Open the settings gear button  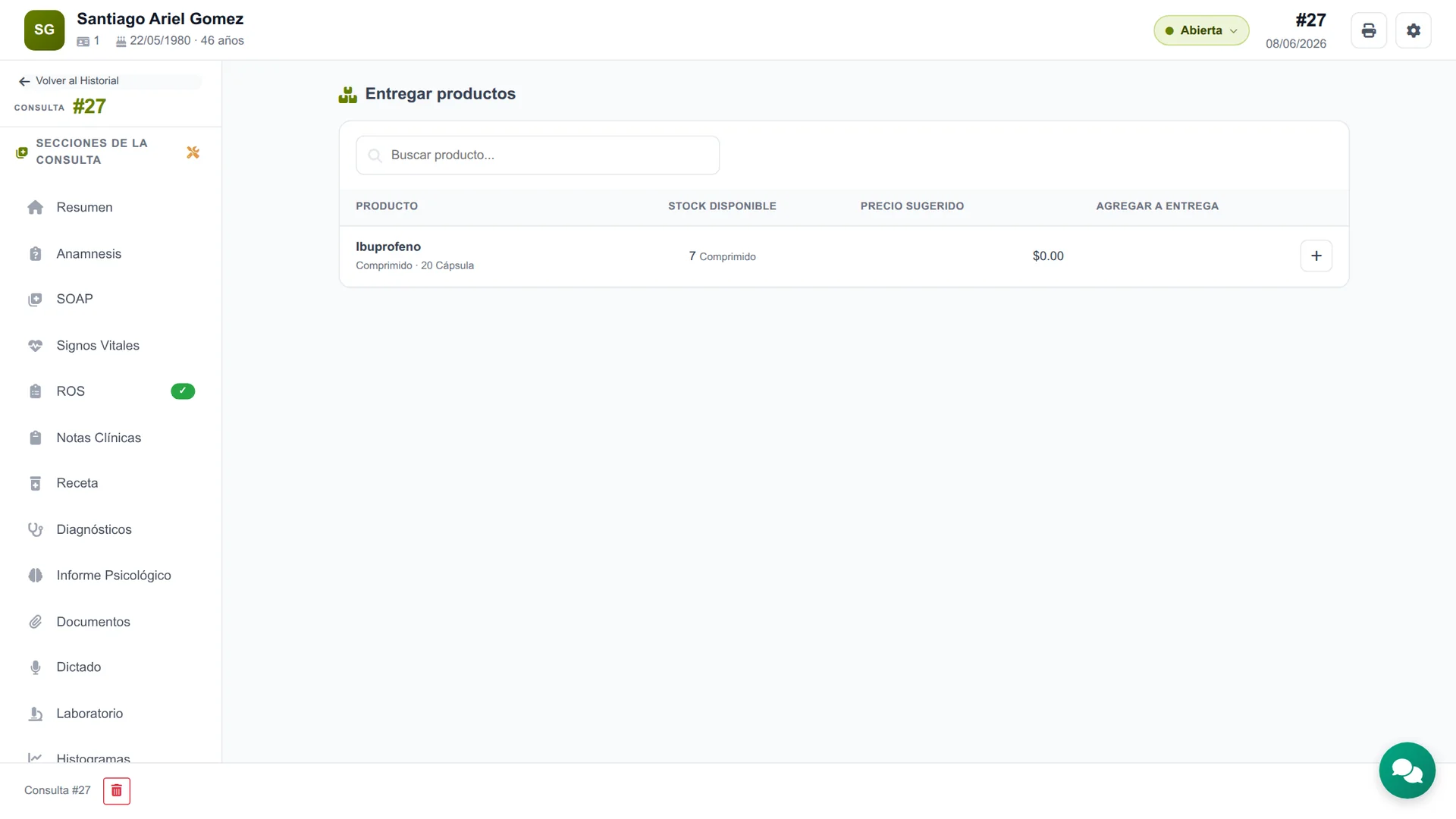(1413, 30)
